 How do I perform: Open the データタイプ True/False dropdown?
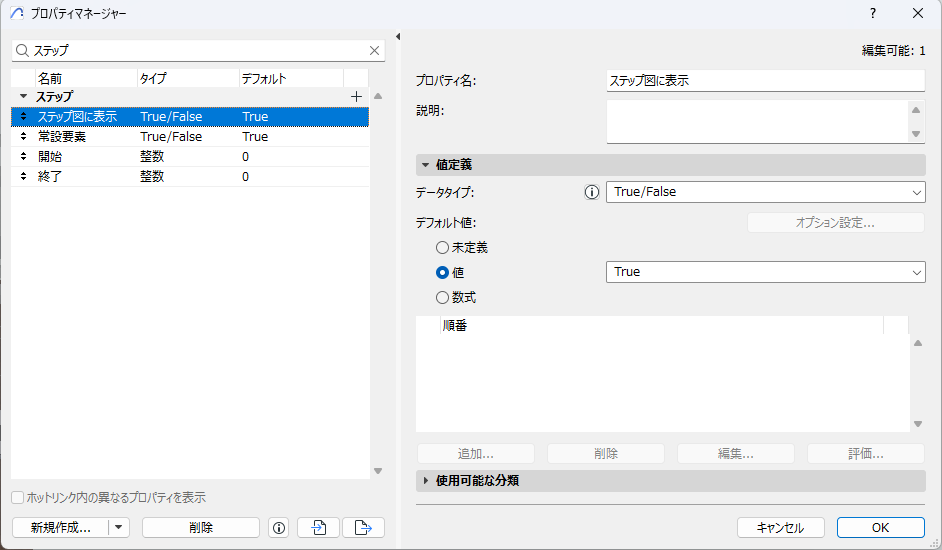765,192
